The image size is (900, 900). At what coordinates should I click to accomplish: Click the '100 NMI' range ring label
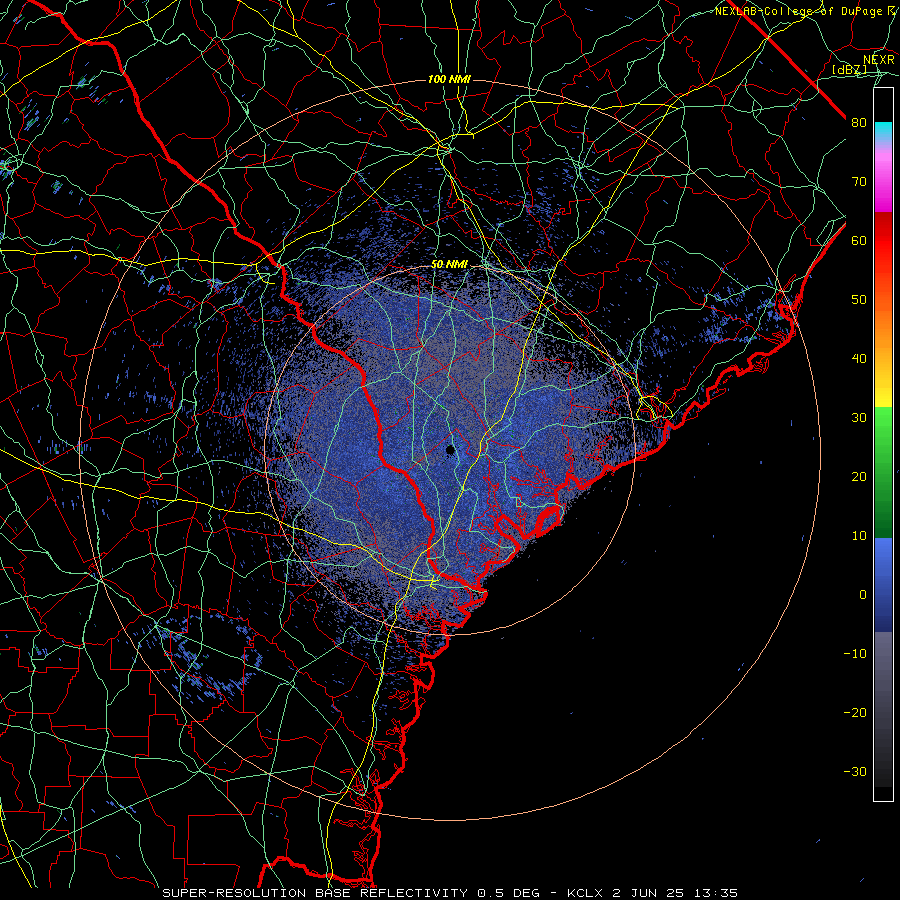(449, 79)
